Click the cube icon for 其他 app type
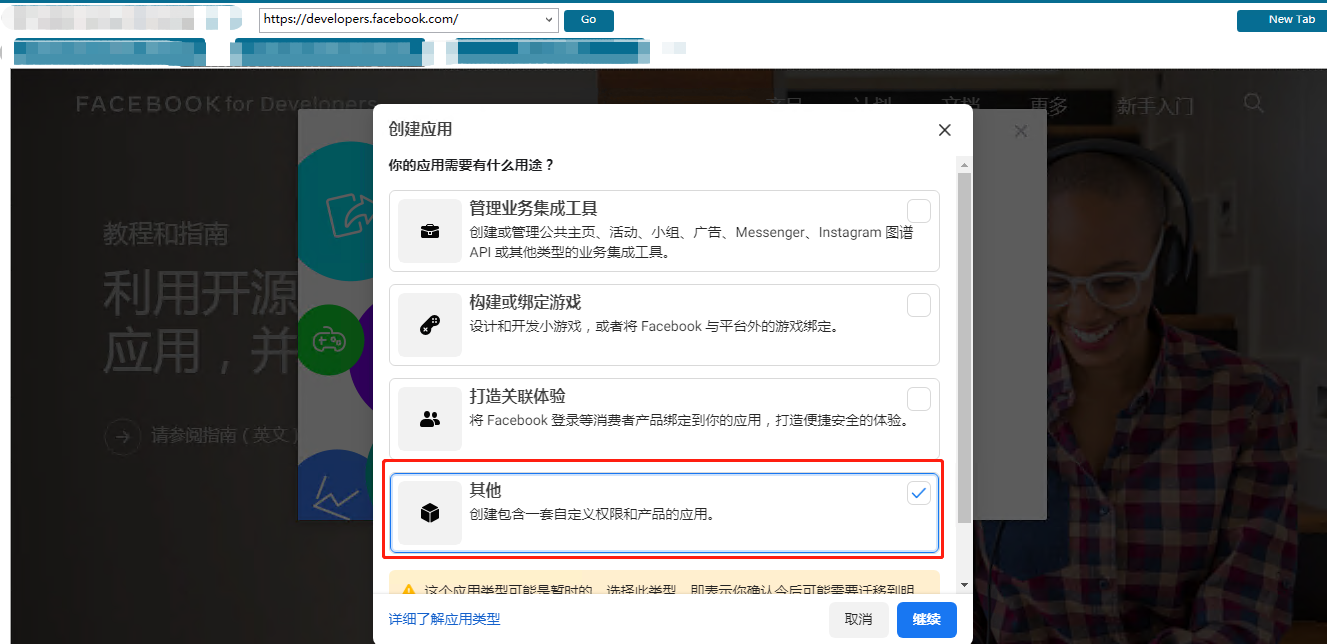 tap(429, 512)
